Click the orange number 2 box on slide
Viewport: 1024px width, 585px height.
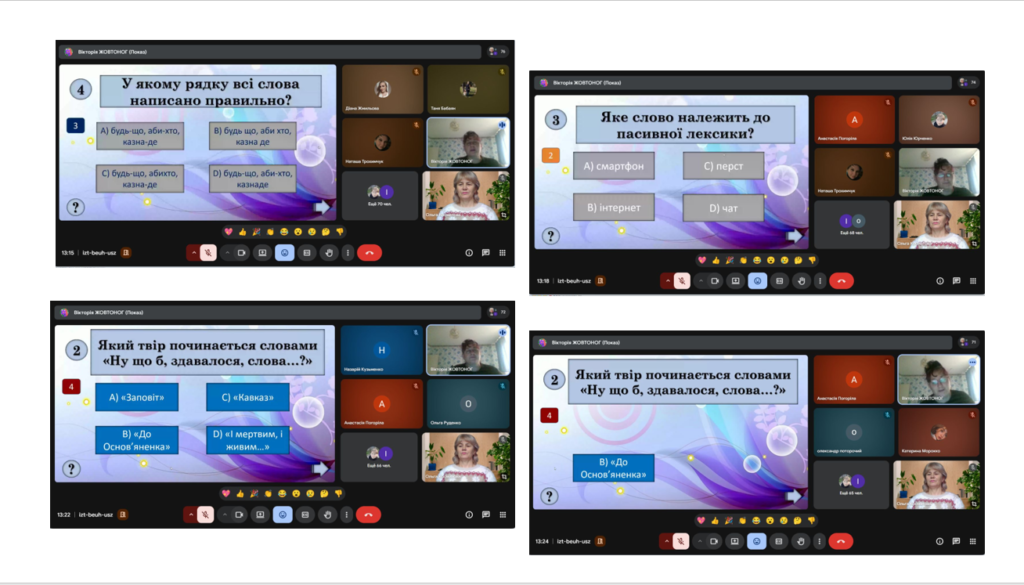pyautogui.click(x=549, y=155)
